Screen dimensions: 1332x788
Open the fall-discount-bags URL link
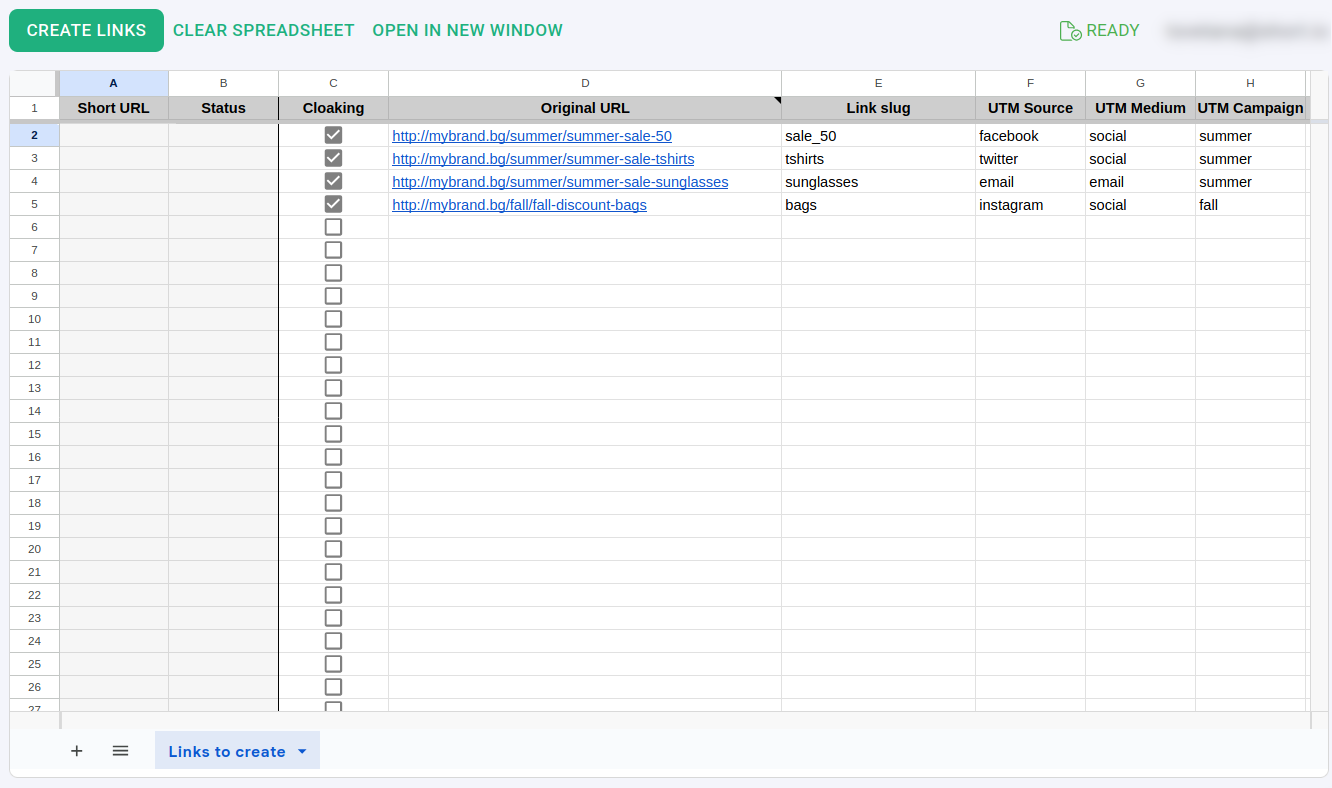tap(519, 205)
